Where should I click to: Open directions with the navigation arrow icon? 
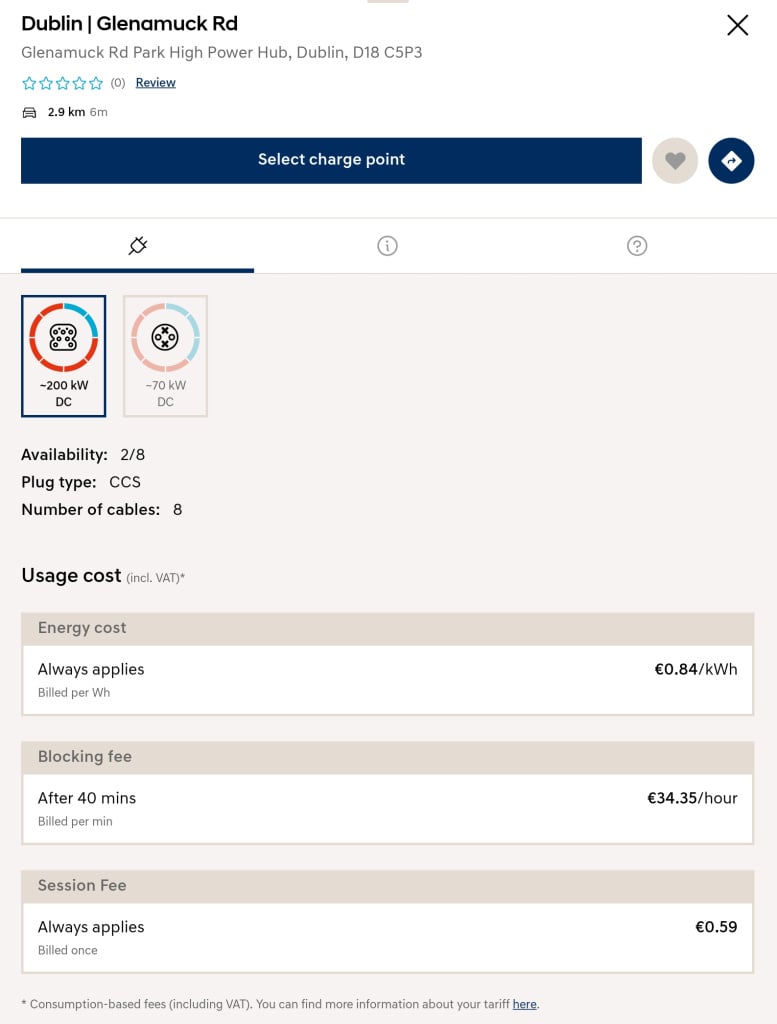[x=731, y=160]
